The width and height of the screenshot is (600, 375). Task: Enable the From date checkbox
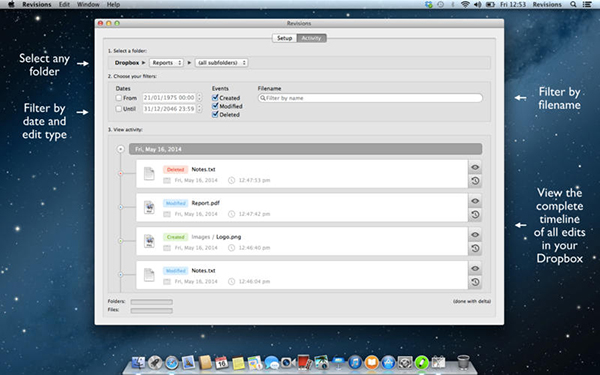coord(119,98)
